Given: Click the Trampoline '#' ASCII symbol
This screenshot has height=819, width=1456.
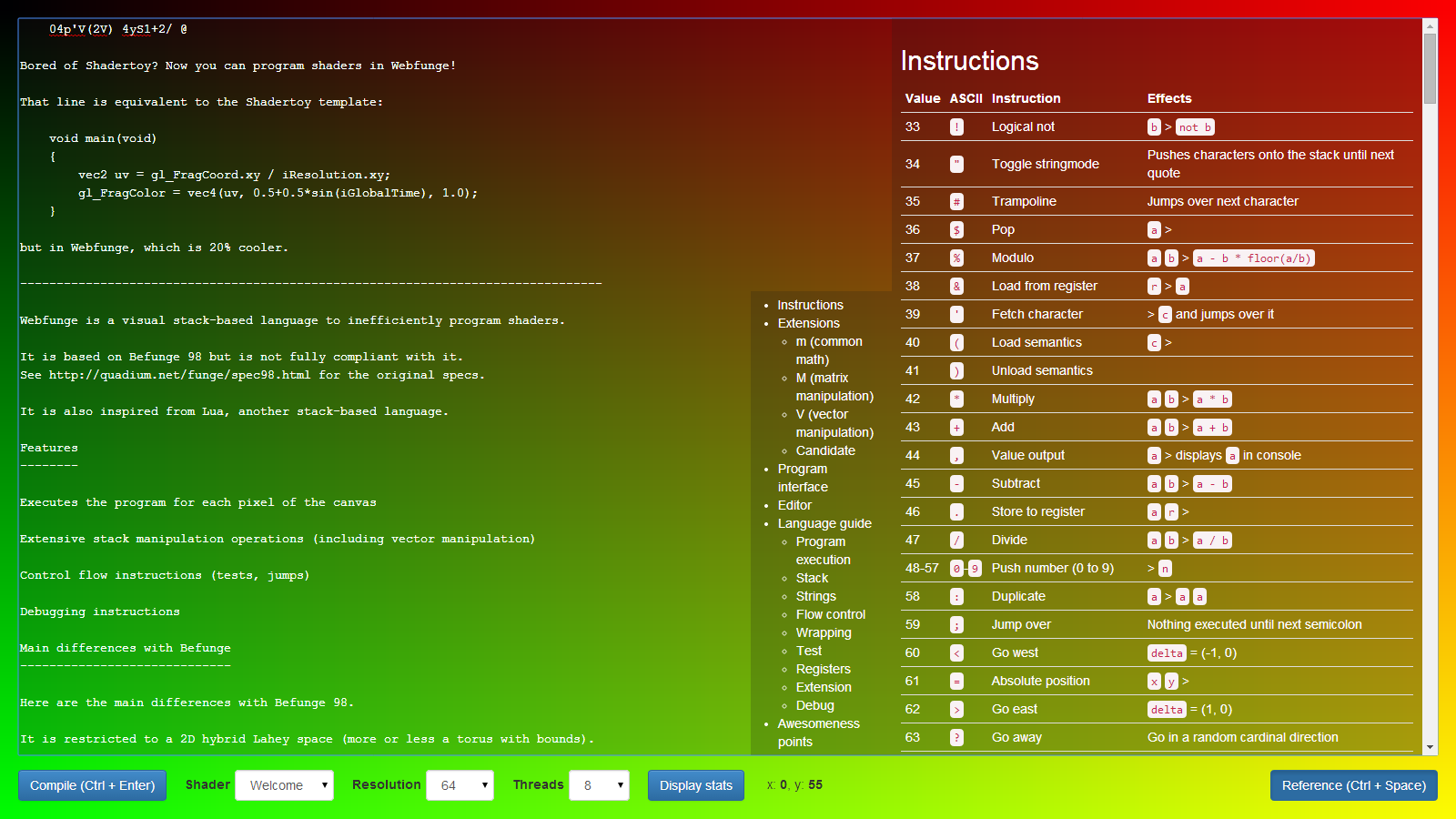Looking at the screenshot, I should 956,202.
